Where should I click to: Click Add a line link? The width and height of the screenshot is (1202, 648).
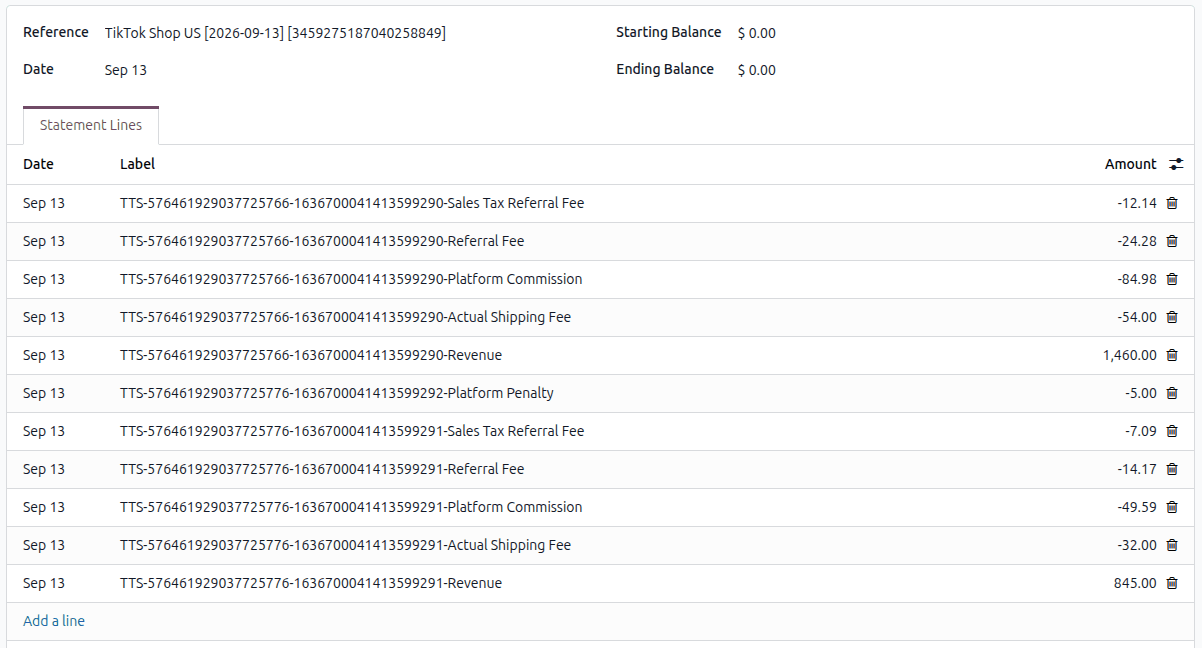pos(54,621)
